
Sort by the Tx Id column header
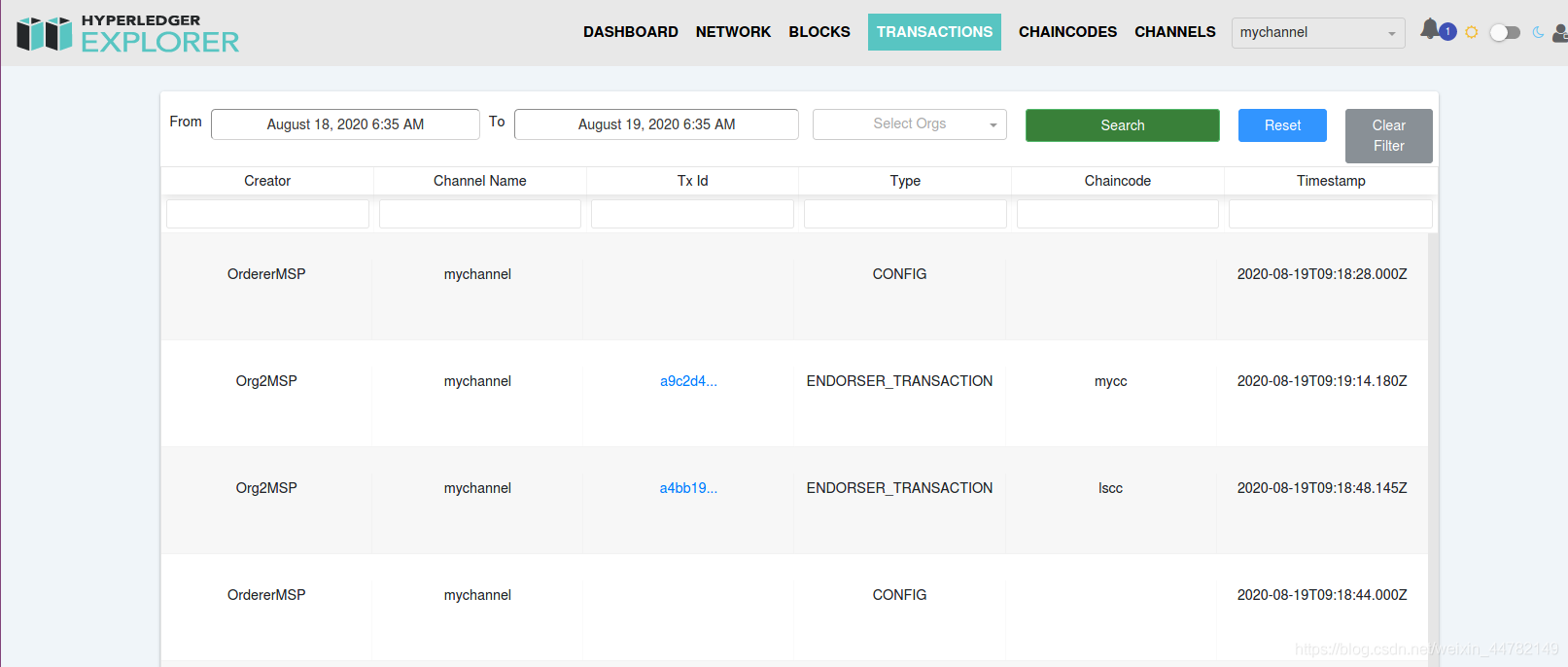point(692,181)
